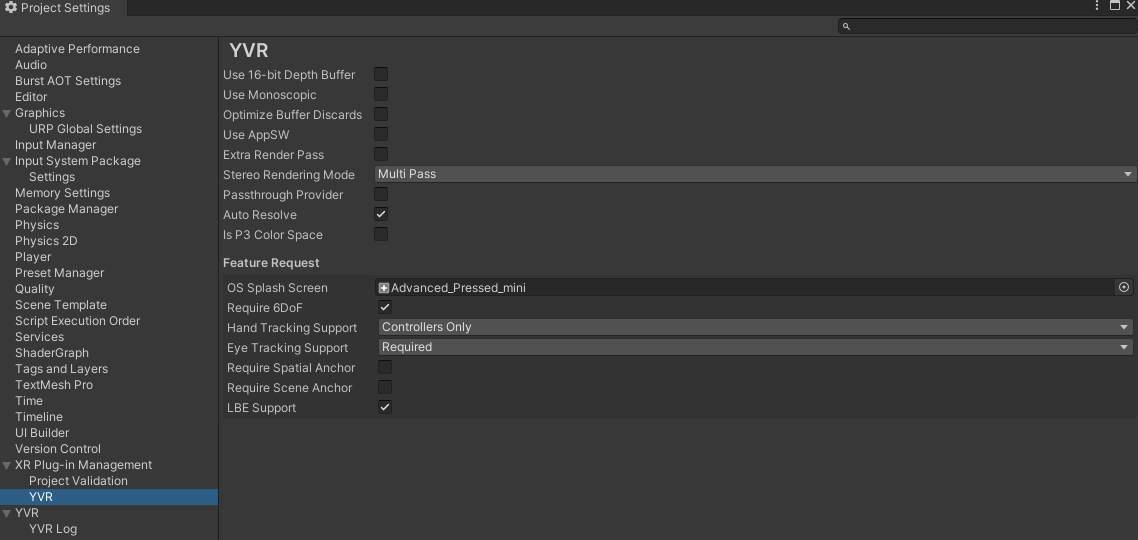Change the Eye Tracking Support dropdown
This screenshot has height=540, width=1138.
(754, 347)
